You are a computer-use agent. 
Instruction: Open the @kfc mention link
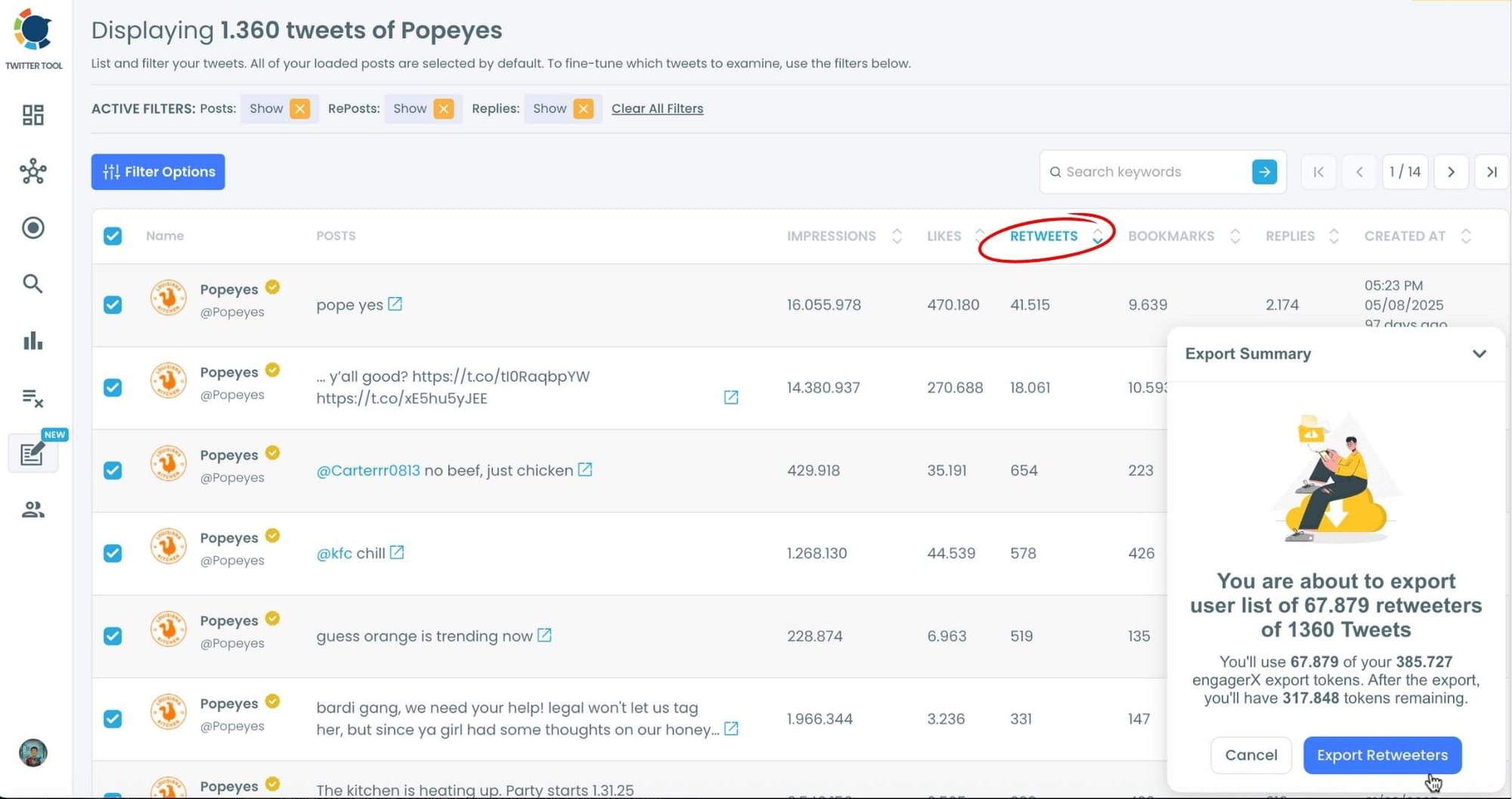(x=334, y=553)
